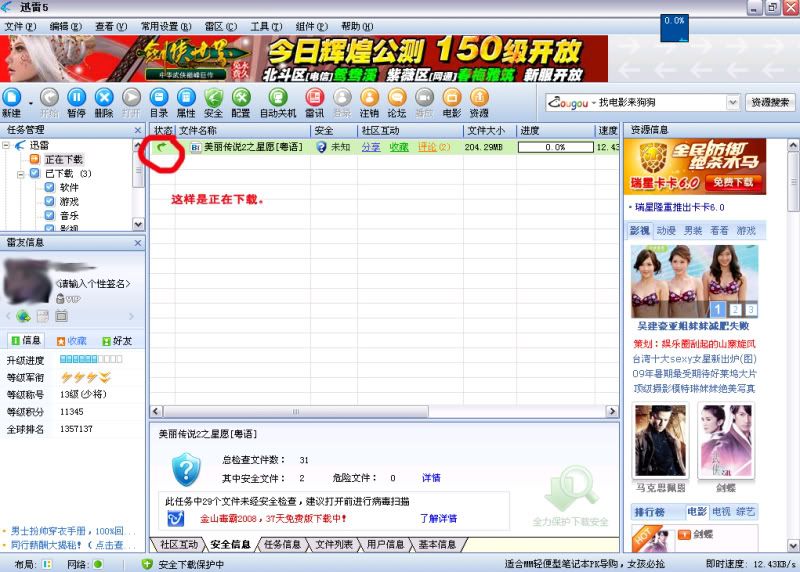Click the green 网络 network status icon
The image size is (800, 572).
(98, 564)
